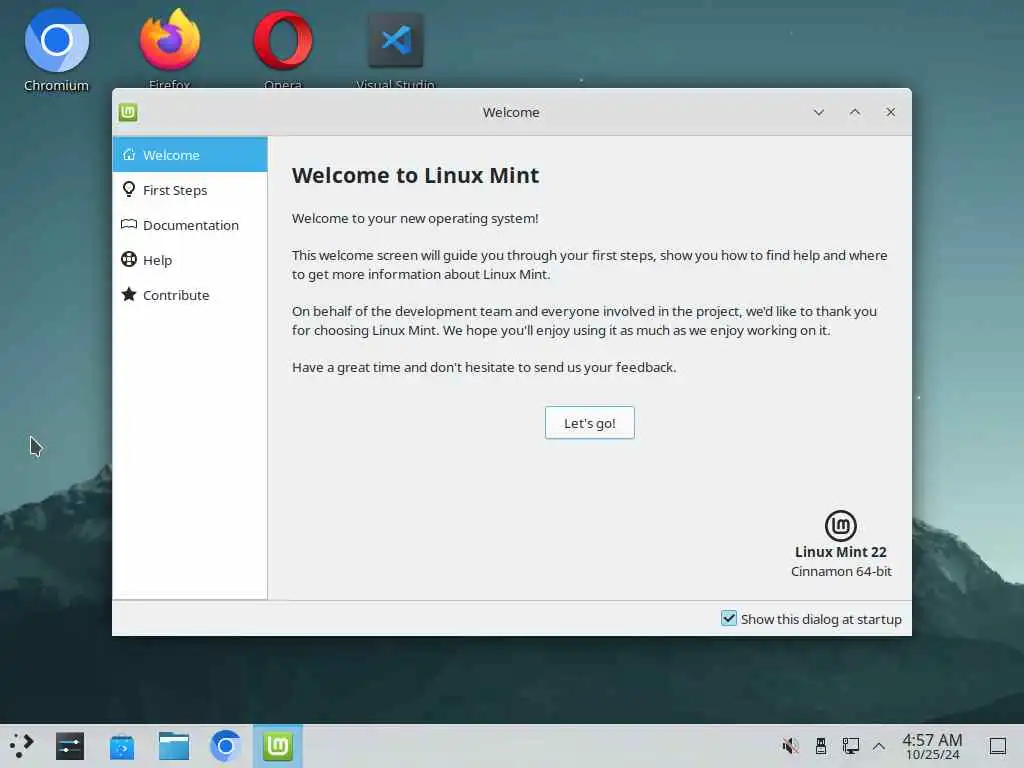Click the muted volume tray icon

790,746
